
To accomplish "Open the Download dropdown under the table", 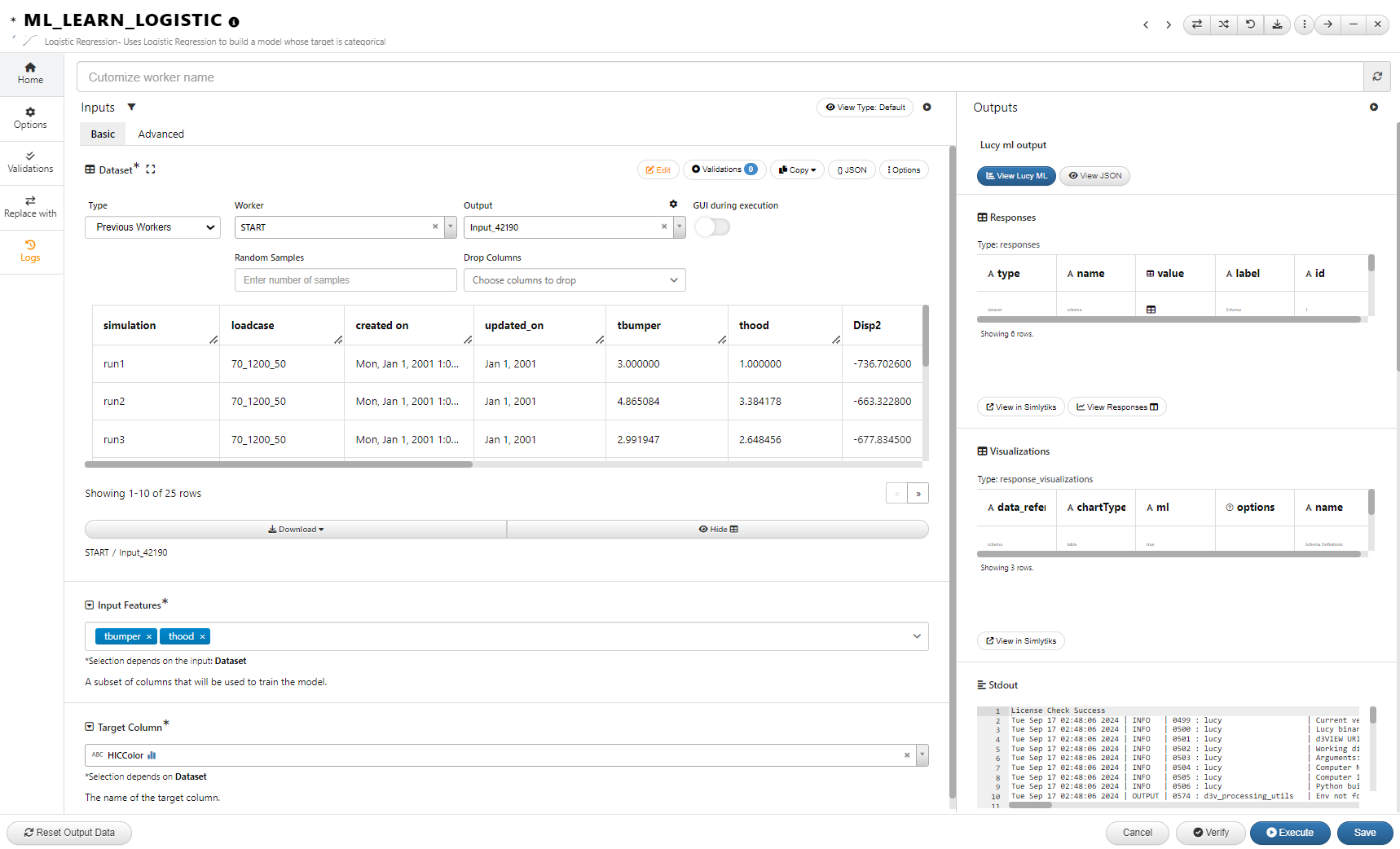I will [296, 530].
